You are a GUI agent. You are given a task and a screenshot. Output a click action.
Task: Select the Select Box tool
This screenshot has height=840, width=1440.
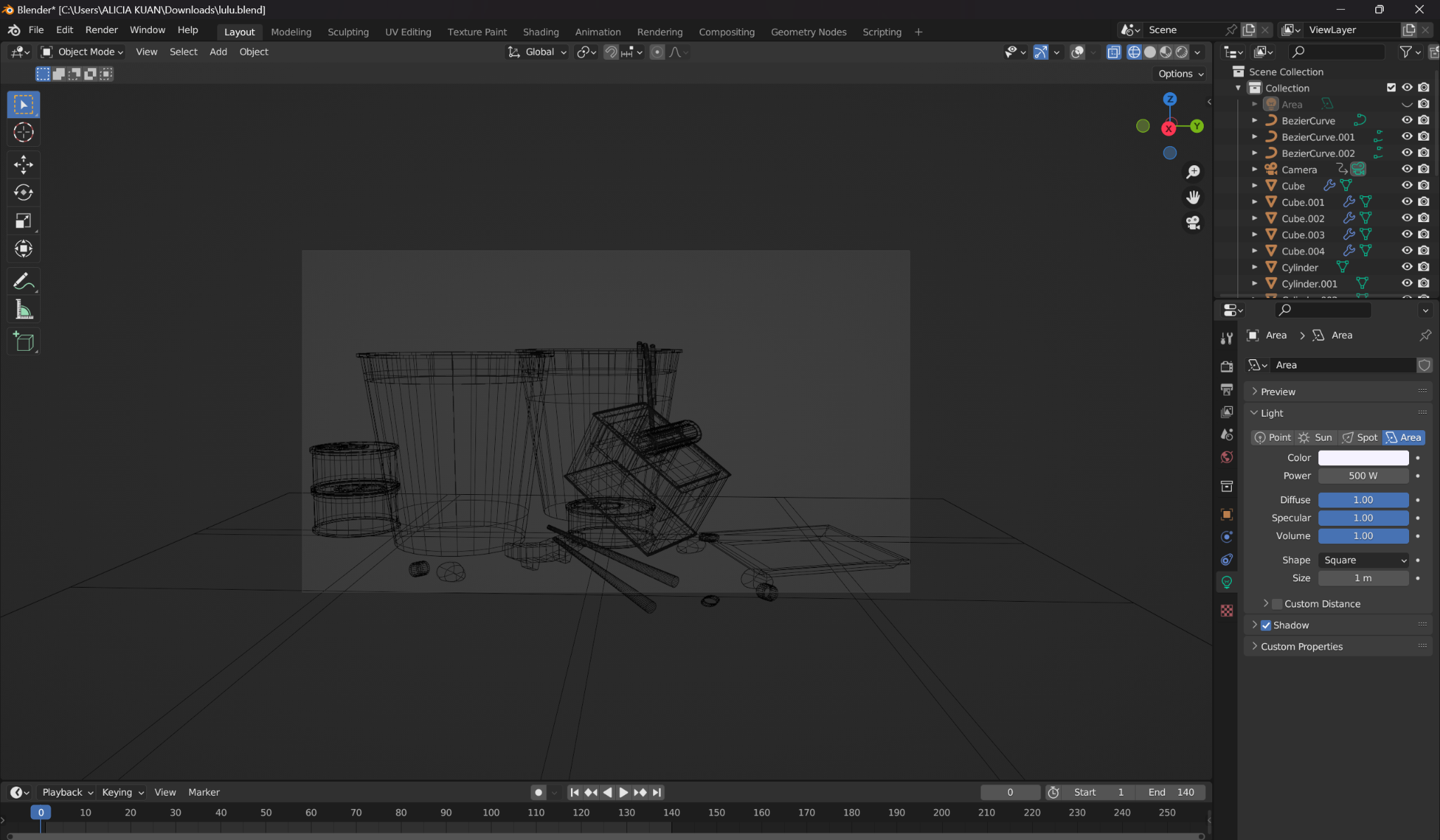pyautogui.click(x=23, y=105)
